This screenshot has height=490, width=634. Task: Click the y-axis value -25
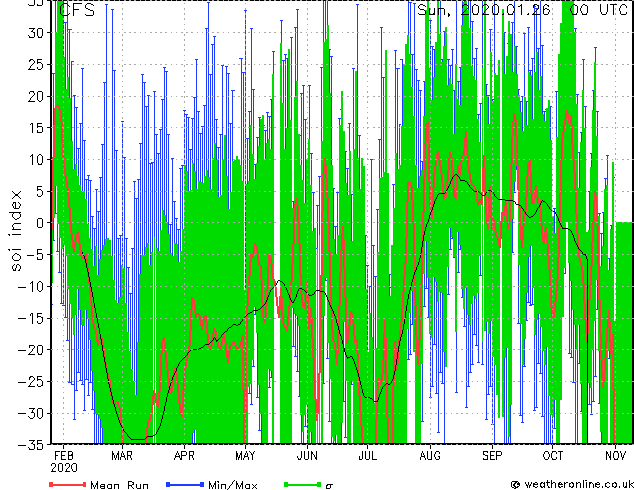pyautogui.click(x=31, y=382)
